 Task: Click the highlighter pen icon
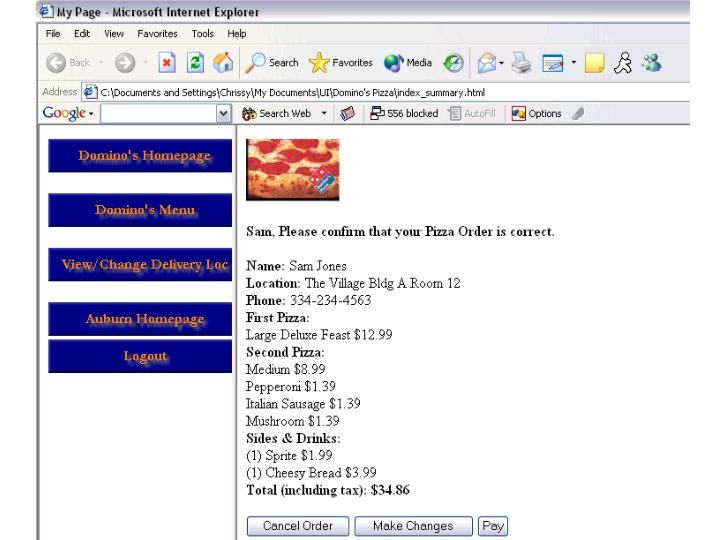[578, 113]
